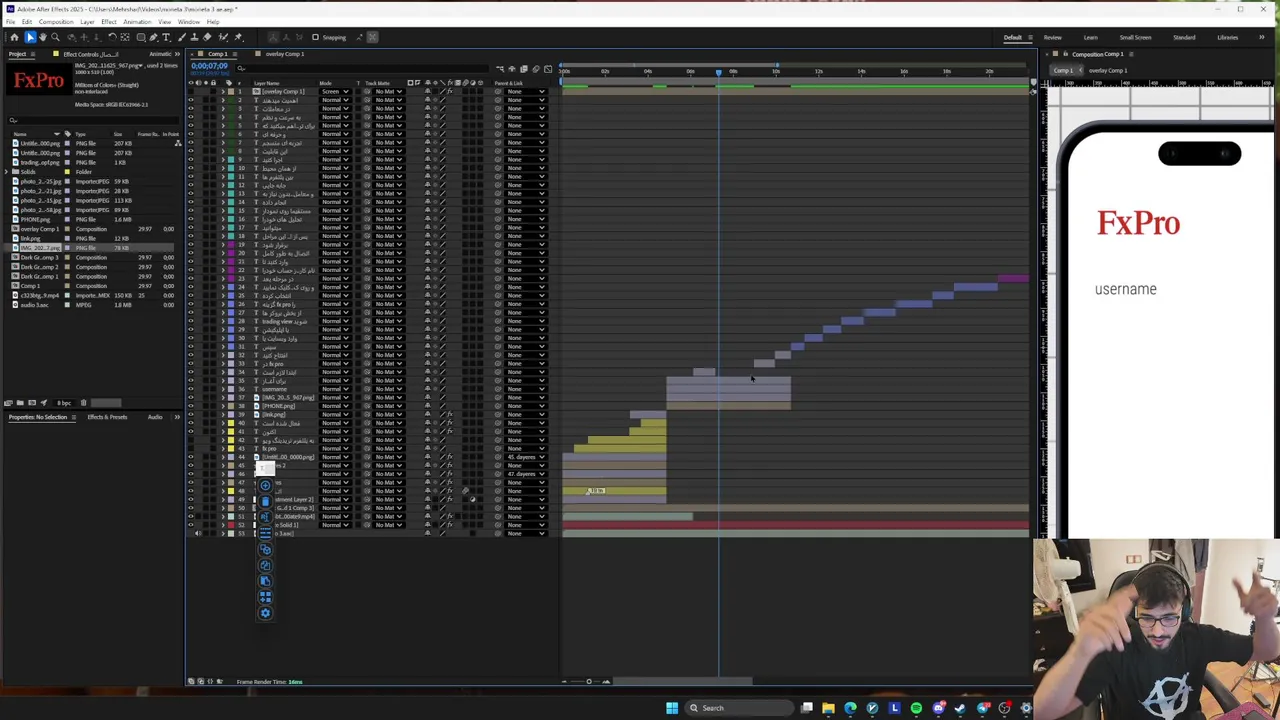The height and width of the screenshot is (720, 1280).
Task: Toggle hide shy layers in timeline header
Action: 512,69
